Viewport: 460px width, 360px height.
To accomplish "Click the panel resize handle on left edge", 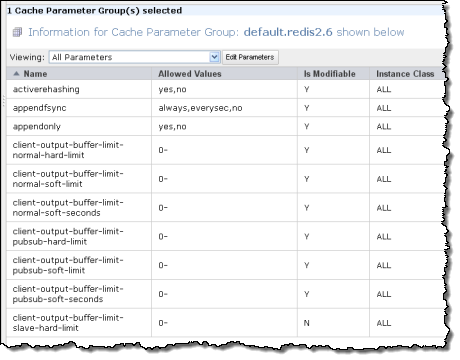I will point(3,101).
